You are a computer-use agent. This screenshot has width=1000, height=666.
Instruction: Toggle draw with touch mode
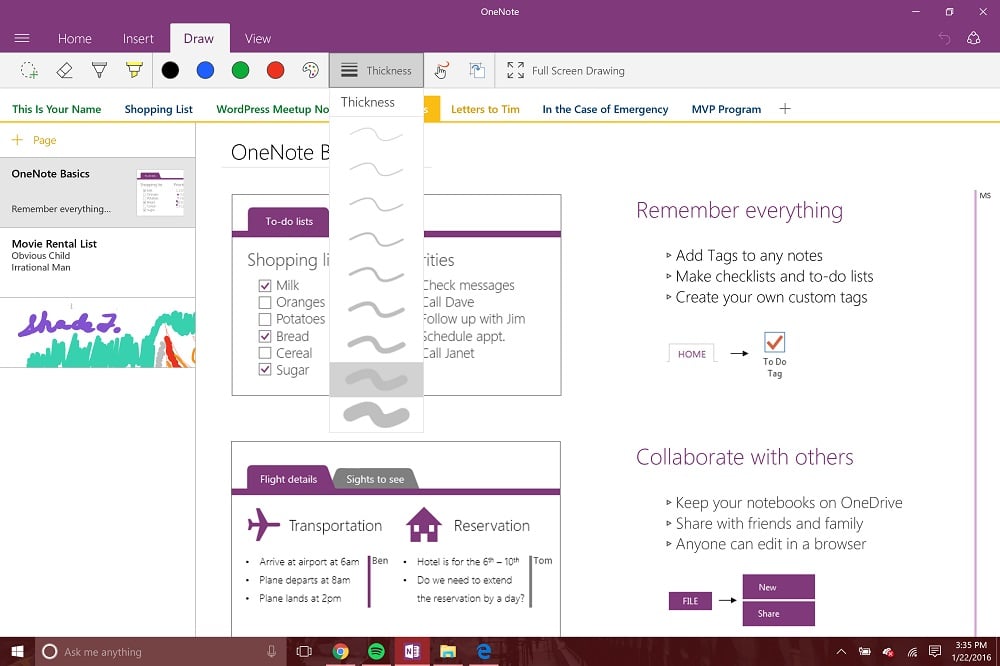tap(441, 70)
